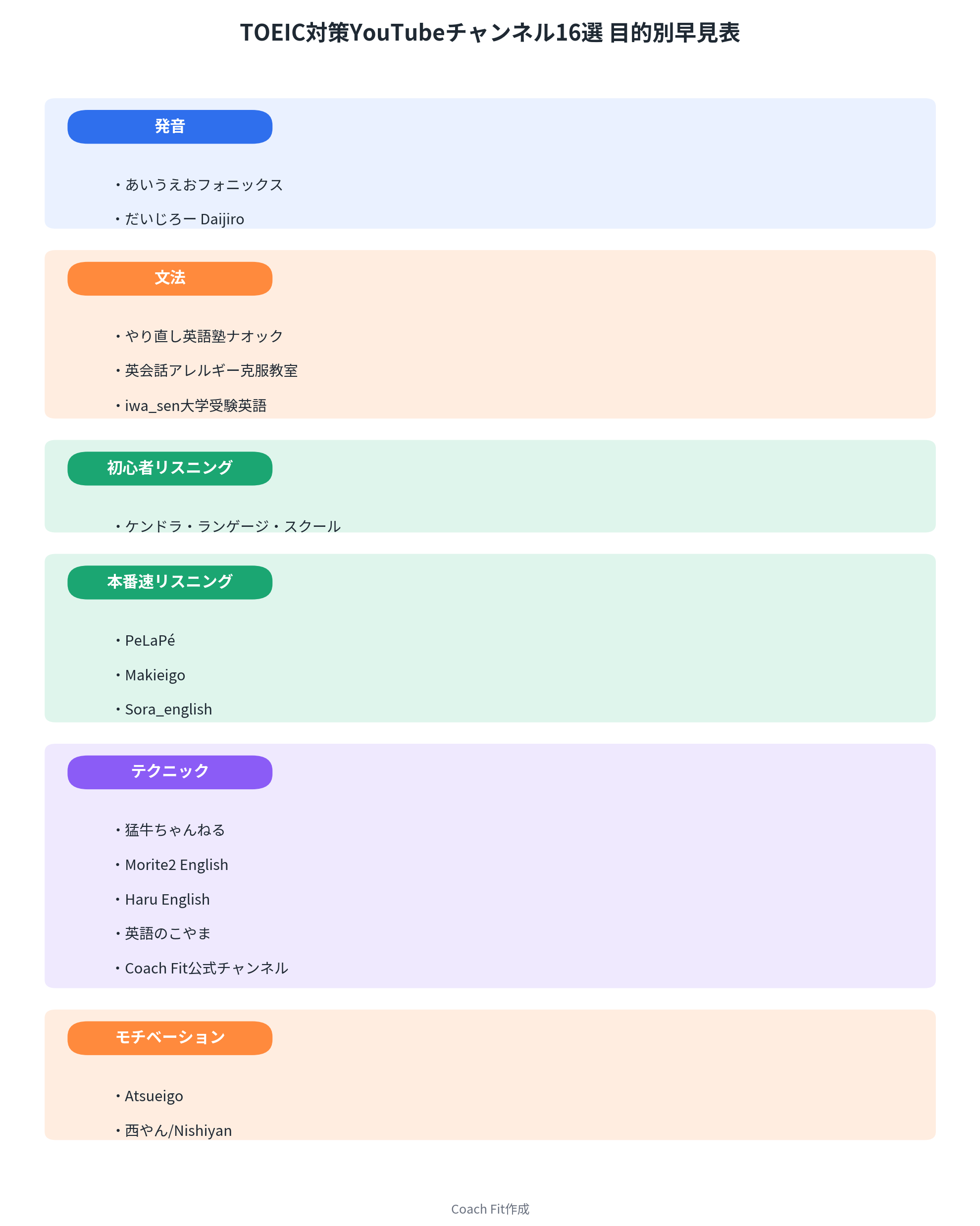Click the blue 発音 category badge
This screenshot has width=980, height=1226.
click(169, 127)
